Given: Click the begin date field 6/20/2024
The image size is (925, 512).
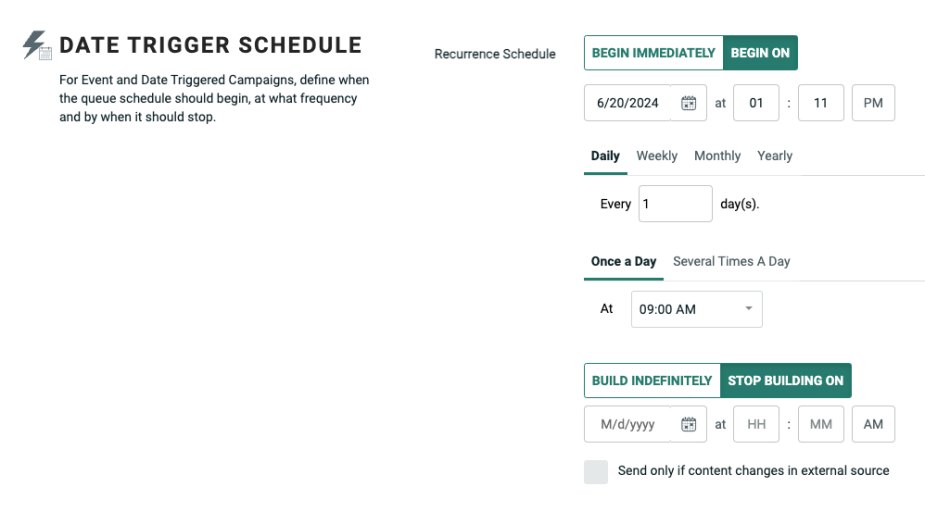Looking at the screenshot, I should (628, 103).
